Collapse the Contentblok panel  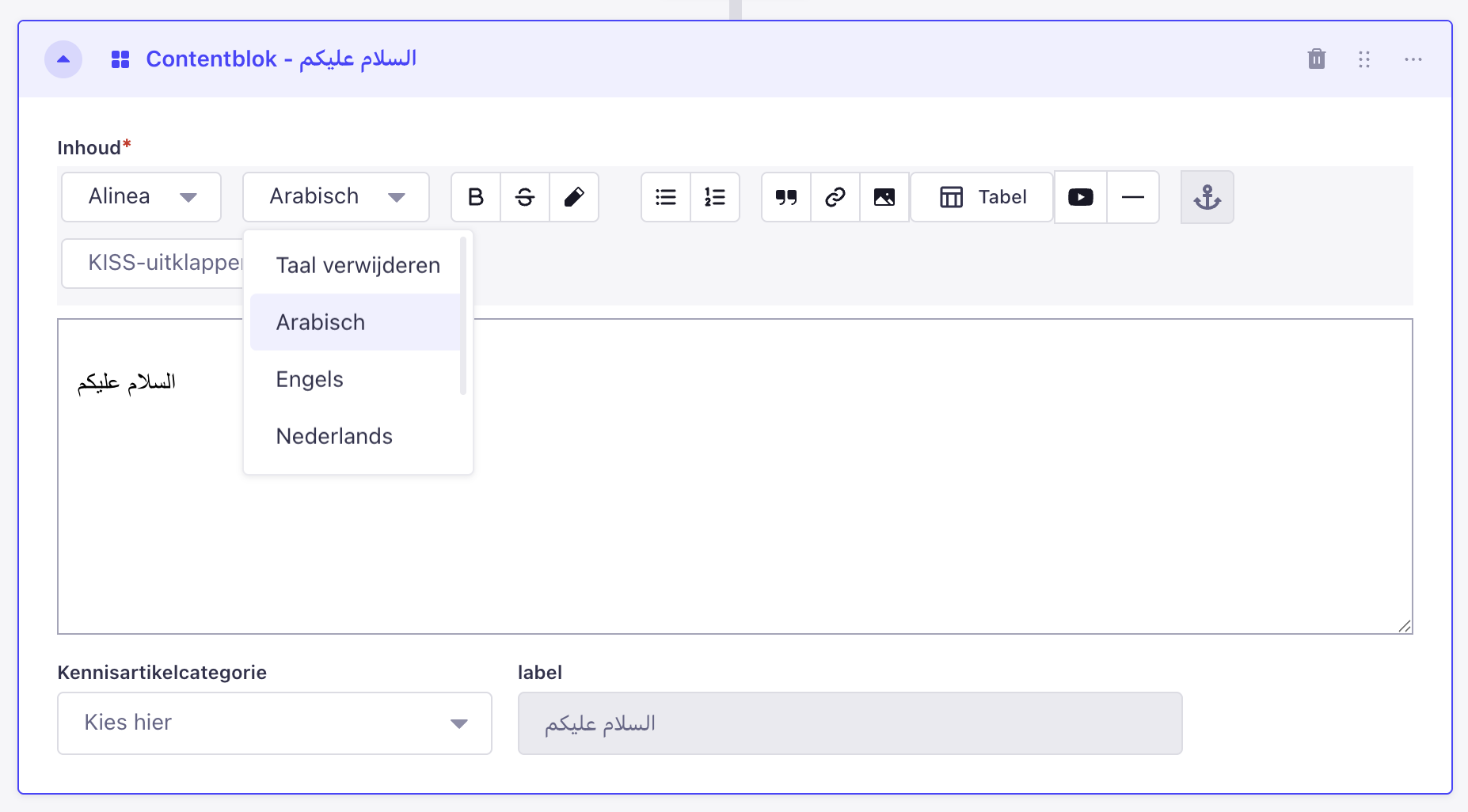point(63,59)
